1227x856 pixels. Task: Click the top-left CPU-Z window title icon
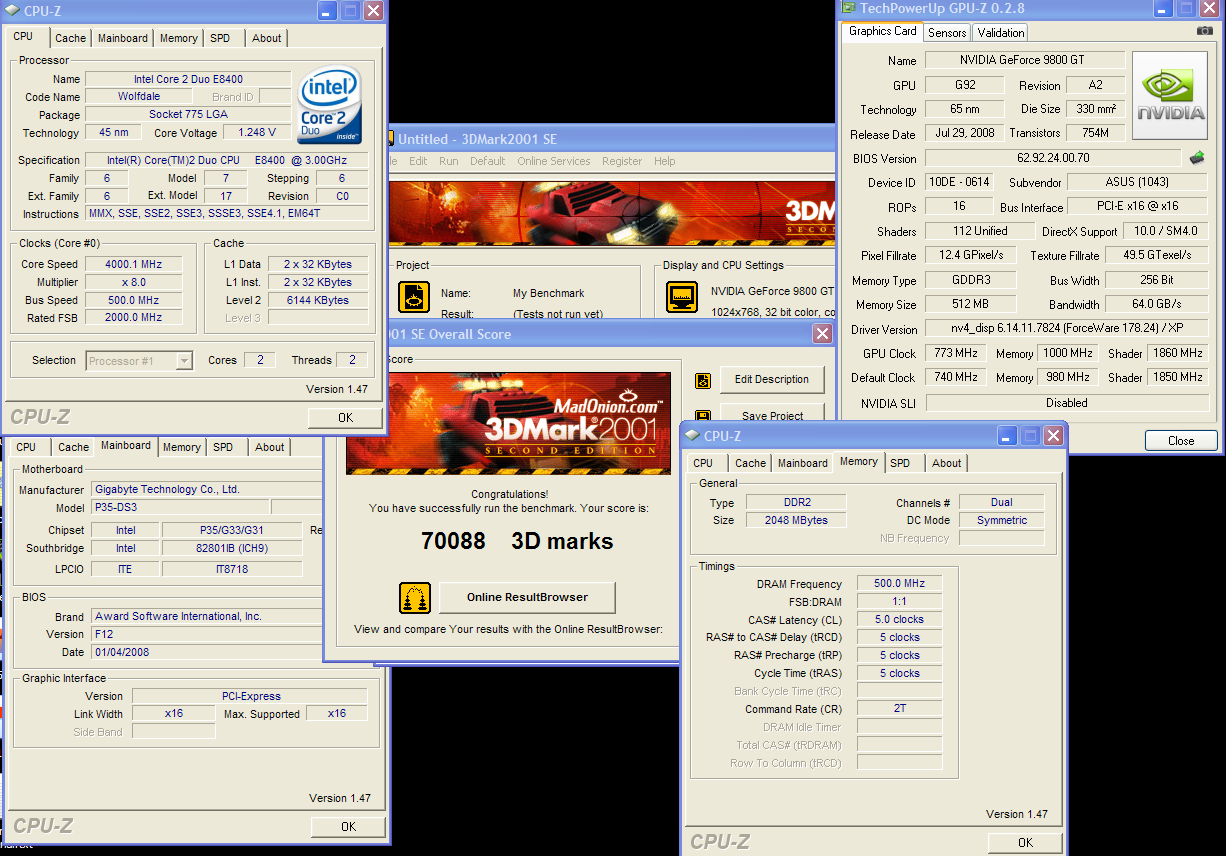pyautogui.click(x=14, y=11)
